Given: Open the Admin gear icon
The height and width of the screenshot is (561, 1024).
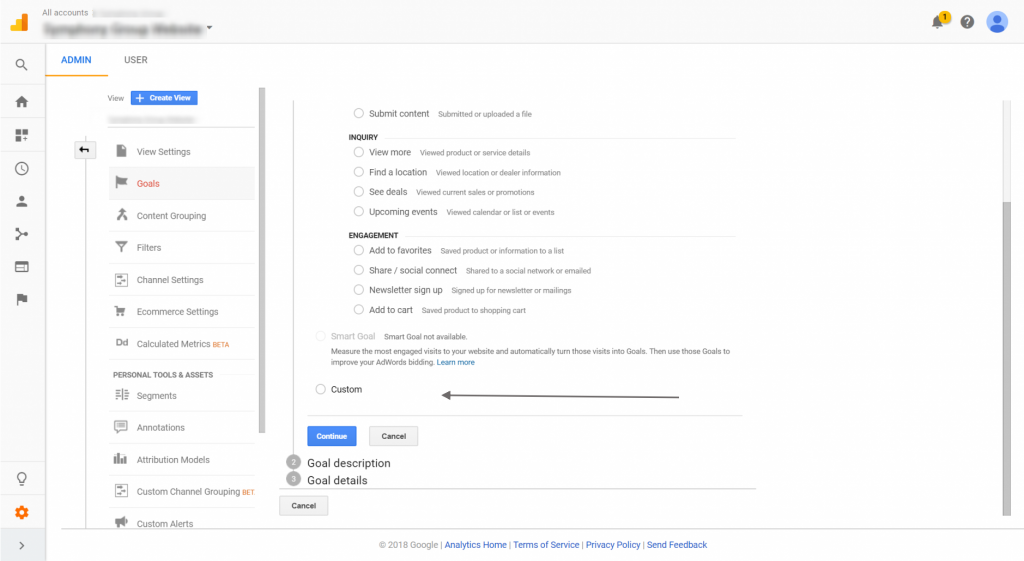Looking at the screenshot, I should coord(22,513).
